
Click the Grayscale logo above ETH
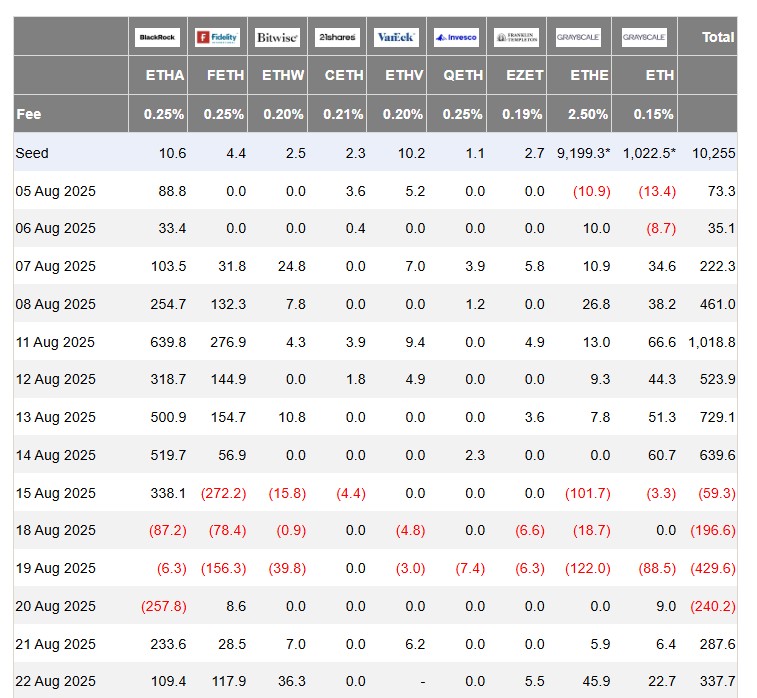(645, 37)
